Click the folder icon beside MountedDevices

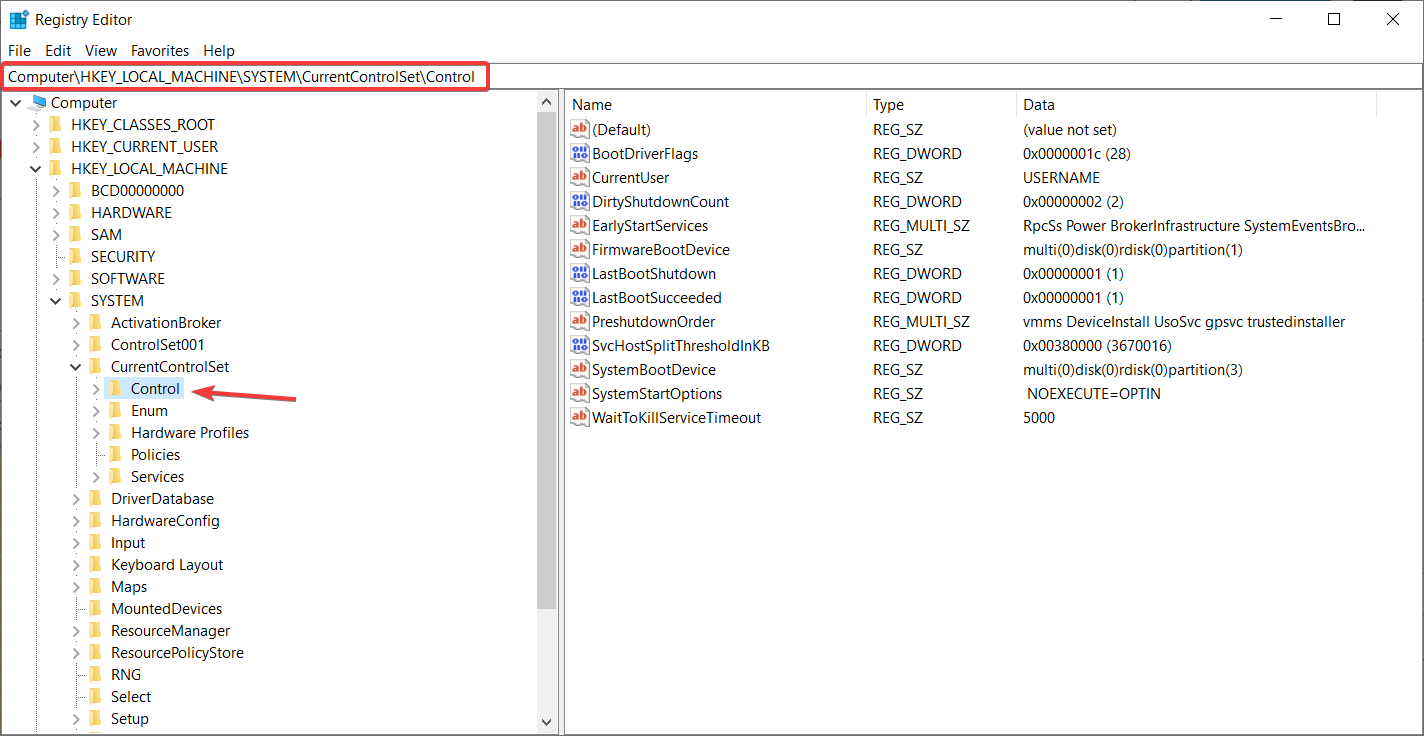pyautogui.click(x=97, y=608)
